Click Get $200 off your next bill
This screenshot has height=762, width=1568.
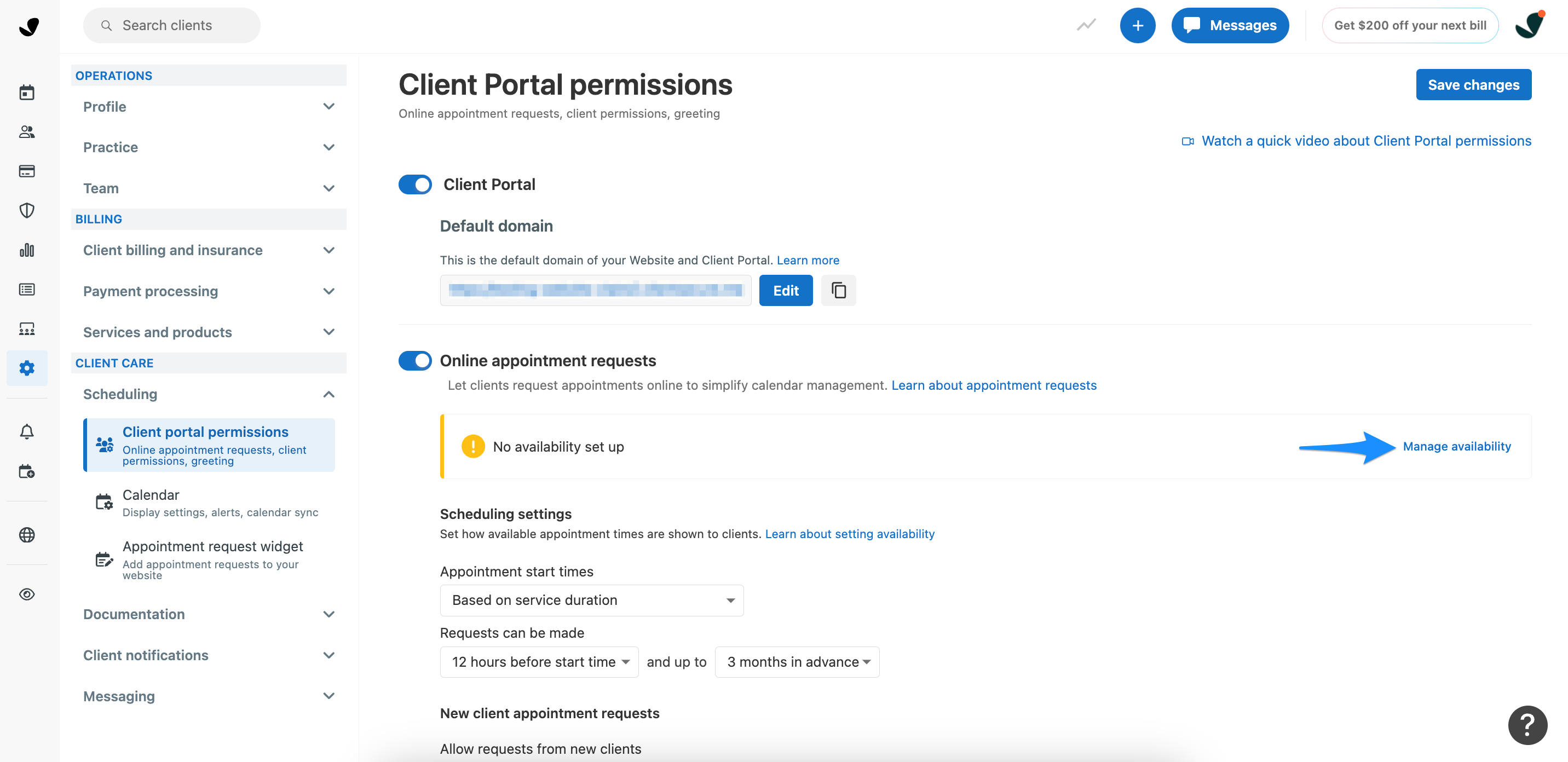point(1410,25)
